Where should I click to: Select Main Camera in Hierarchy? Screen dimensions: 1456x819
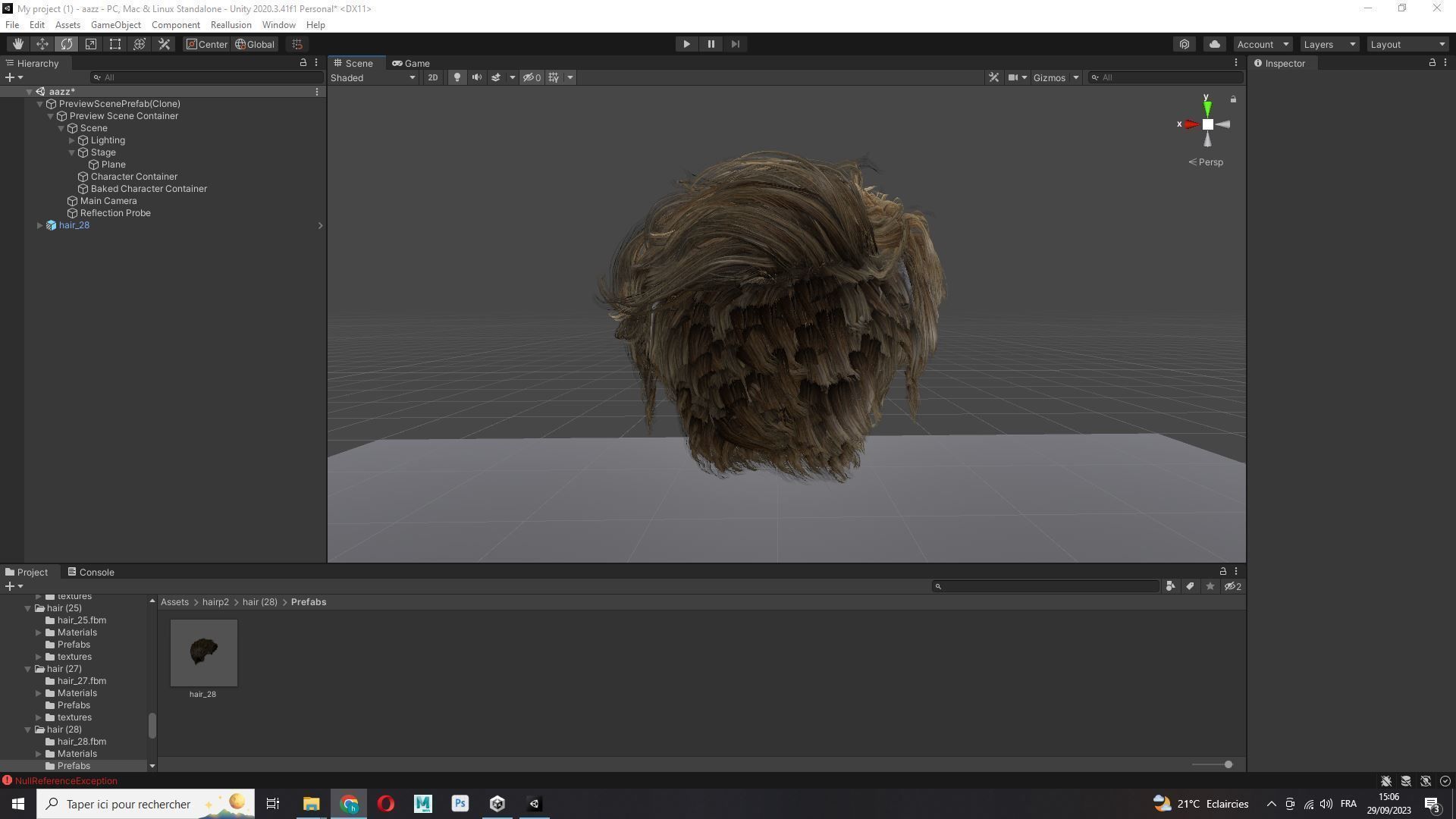coord(108,201)
